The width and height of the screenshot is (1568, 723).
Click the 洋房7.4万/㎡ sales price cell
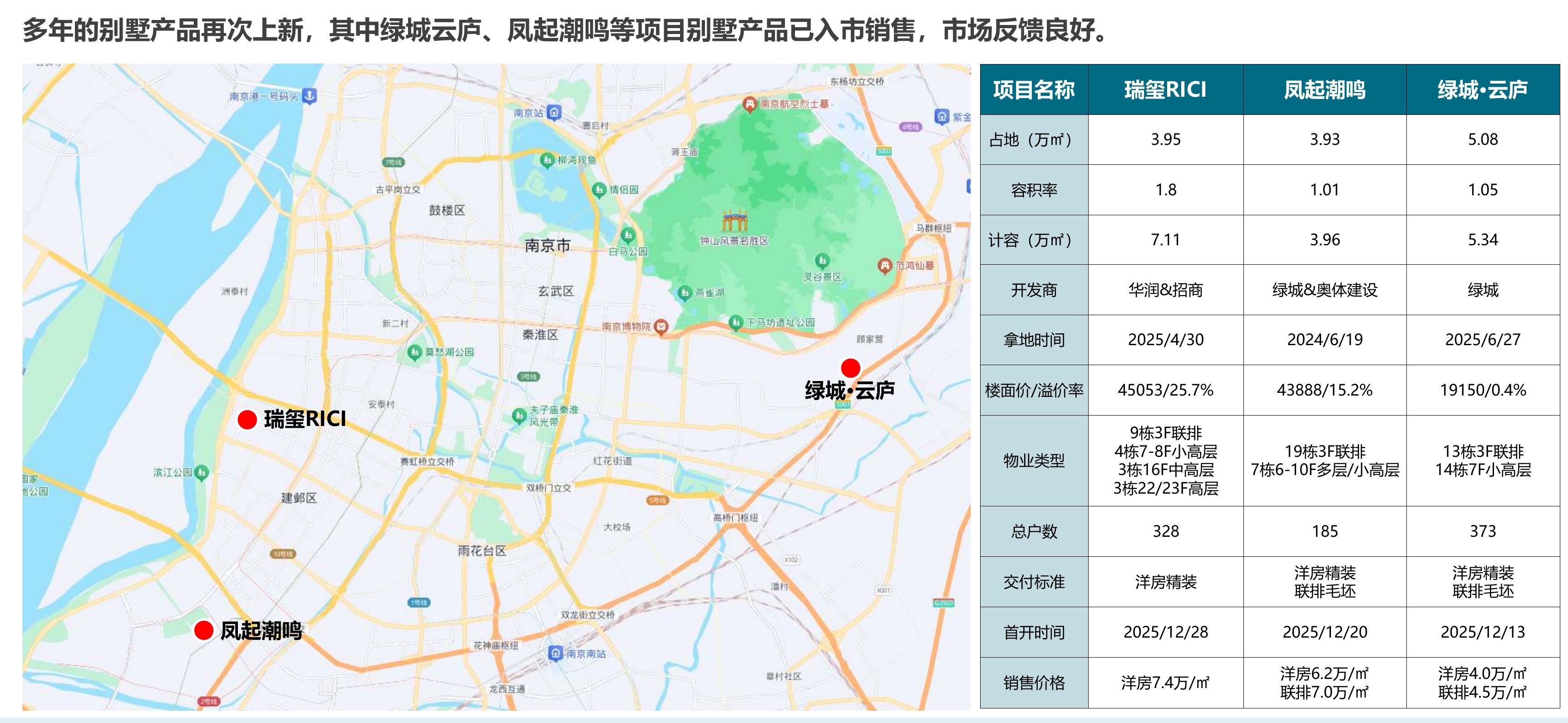pyautogui.click(x=1166, y=683)
